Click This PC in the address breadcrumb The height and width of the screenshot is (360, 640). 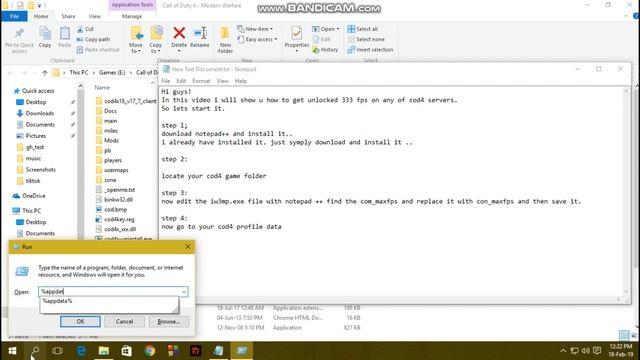pyautogui.click(x=79, y=73)
